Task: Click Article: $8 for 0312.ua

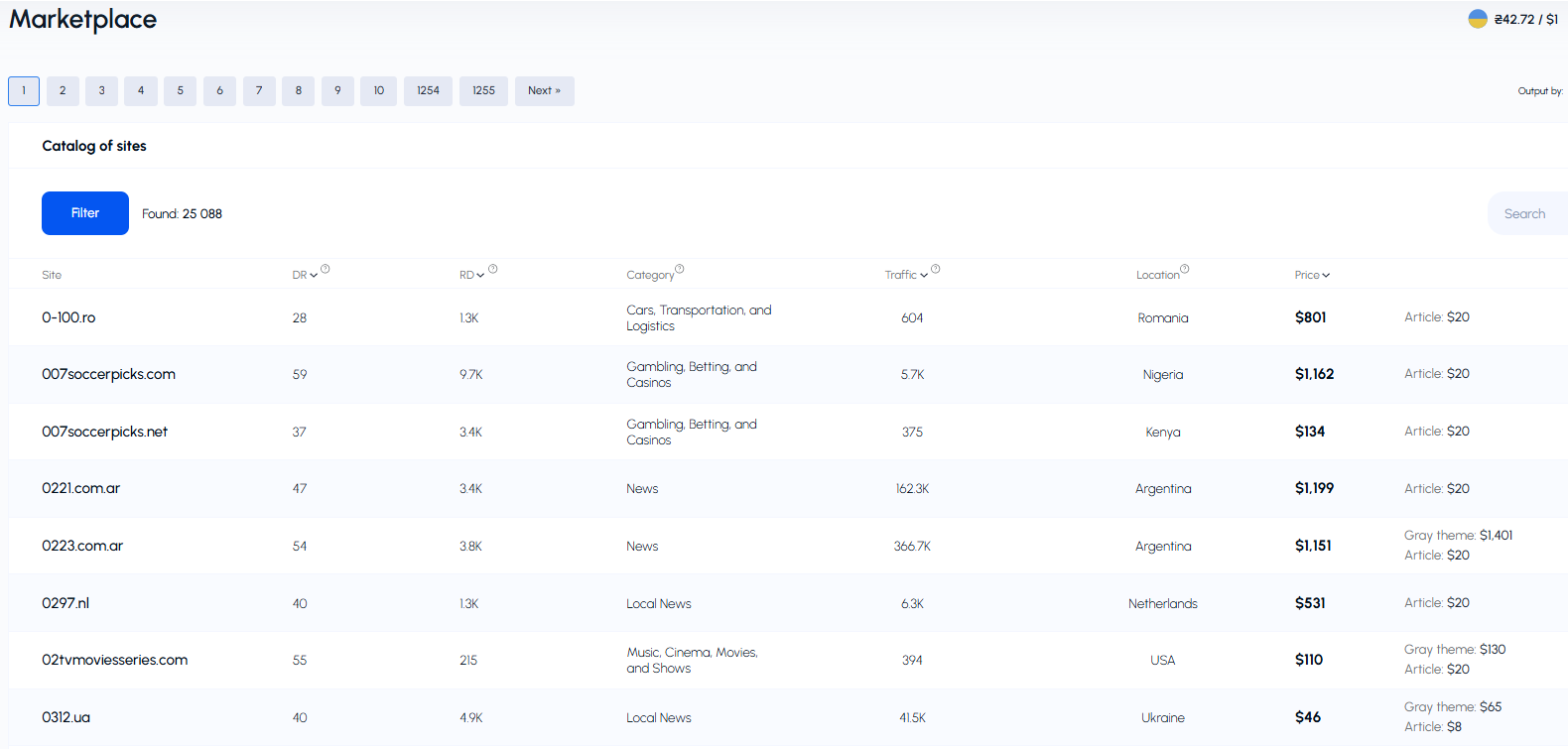Action: click(1432, 727)
